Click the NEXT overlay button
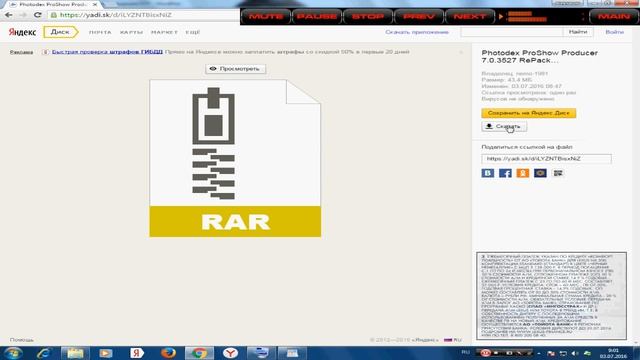640x360 pixels. pyautogui.click(x=469, y=17)
